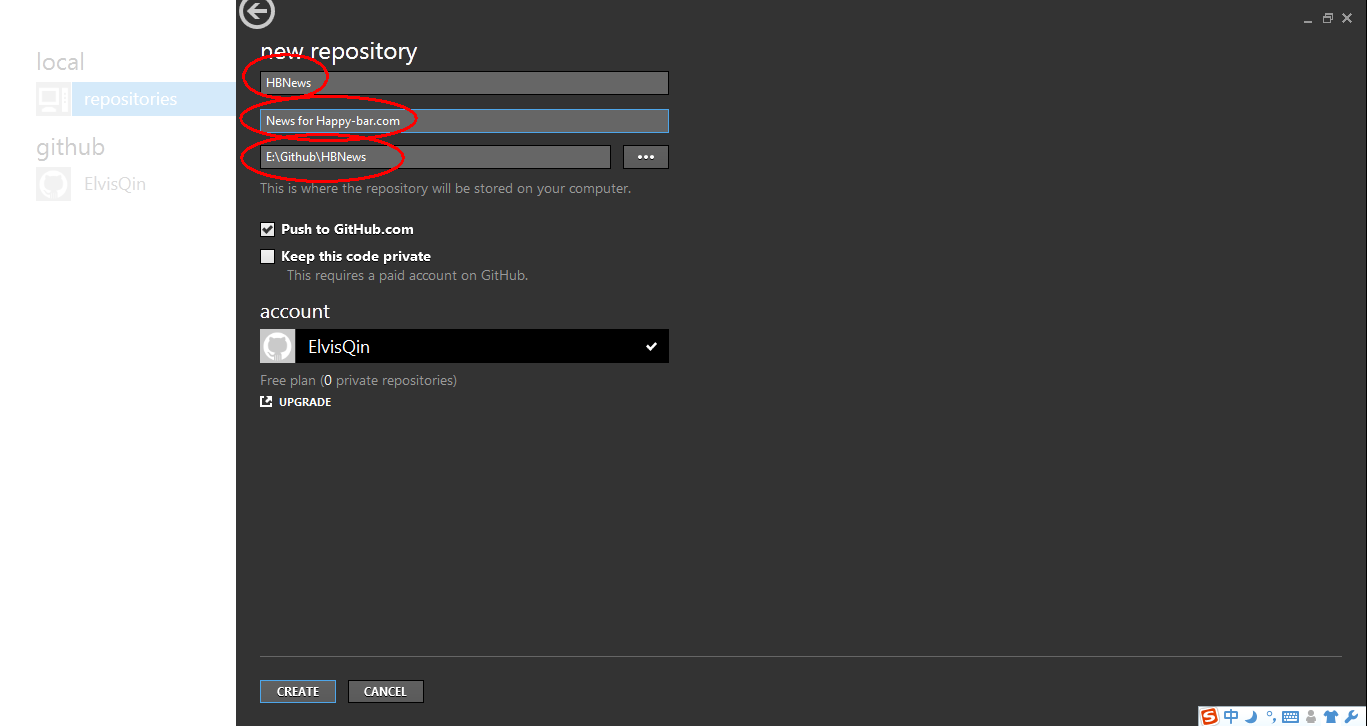Image resolution: width=1367 pixels, height=726 pixels.
Task: Uncheck Push to GitHub.com
Action: [267, 229]
